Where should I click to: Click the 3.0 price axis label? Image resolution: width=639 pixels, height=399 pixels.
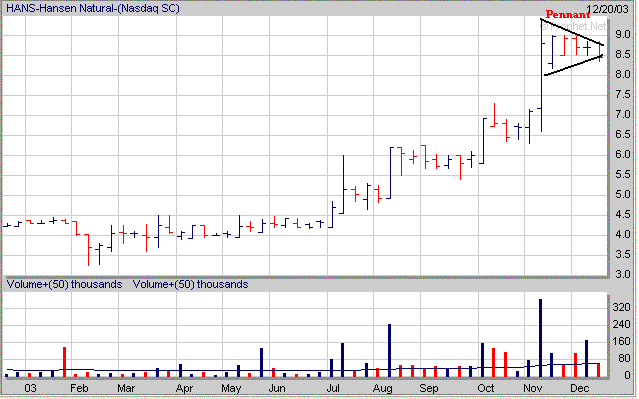pos(623,274)
